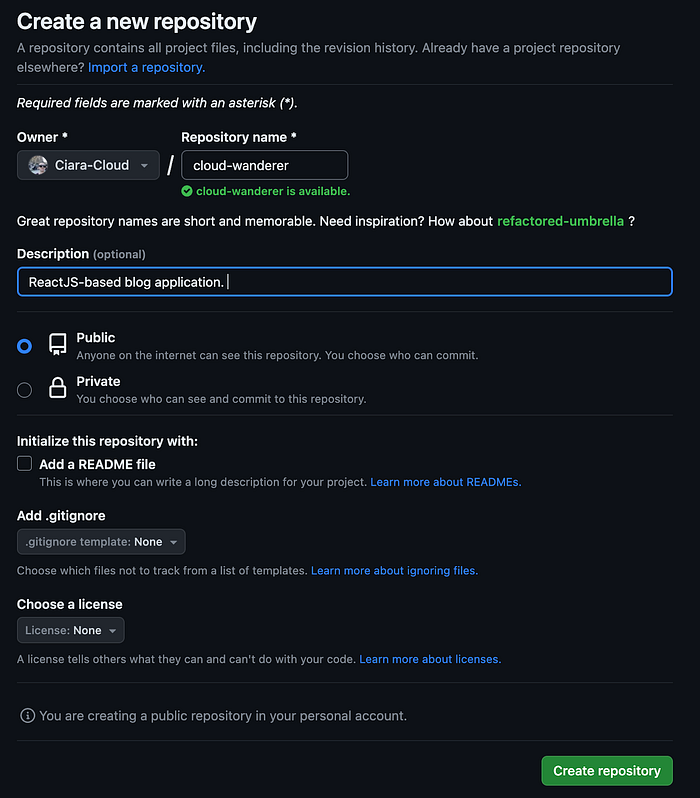Expand the .gitignore template dropdown
700x798 pixels.
click(x=101, y=542)
